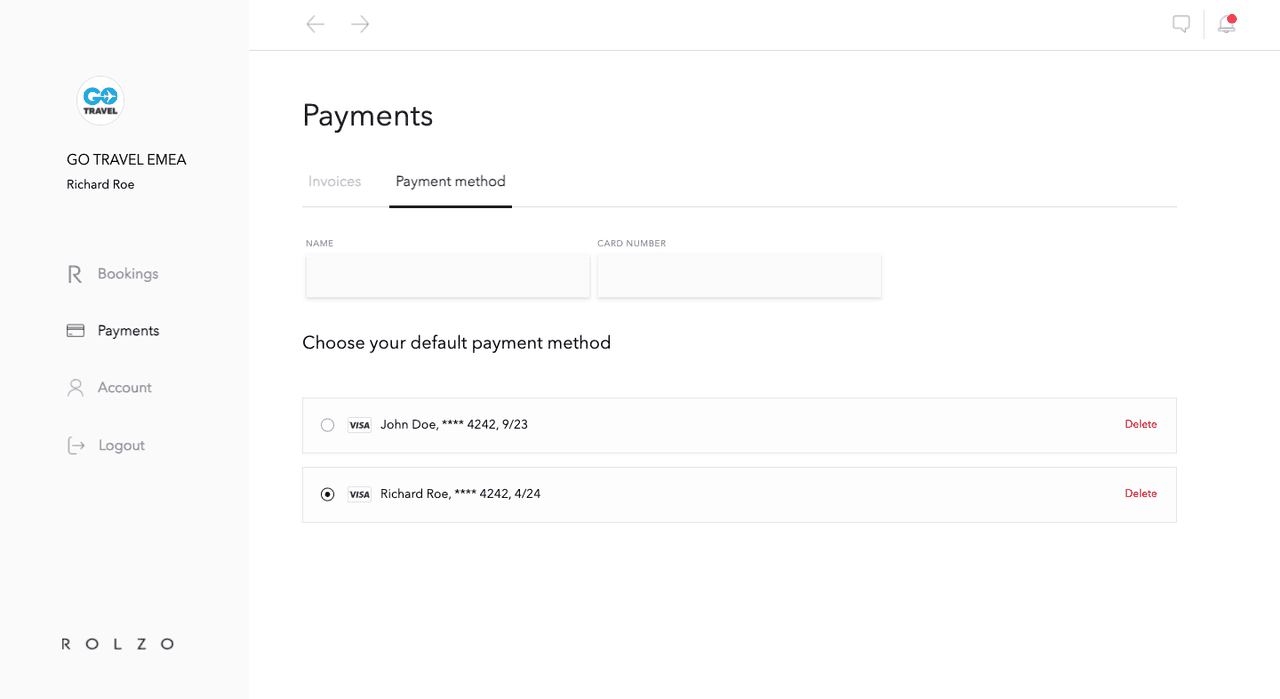The image size is (1280, 699).
Task: Click the Logout icon in sidebar
Action: pos(75,446)
